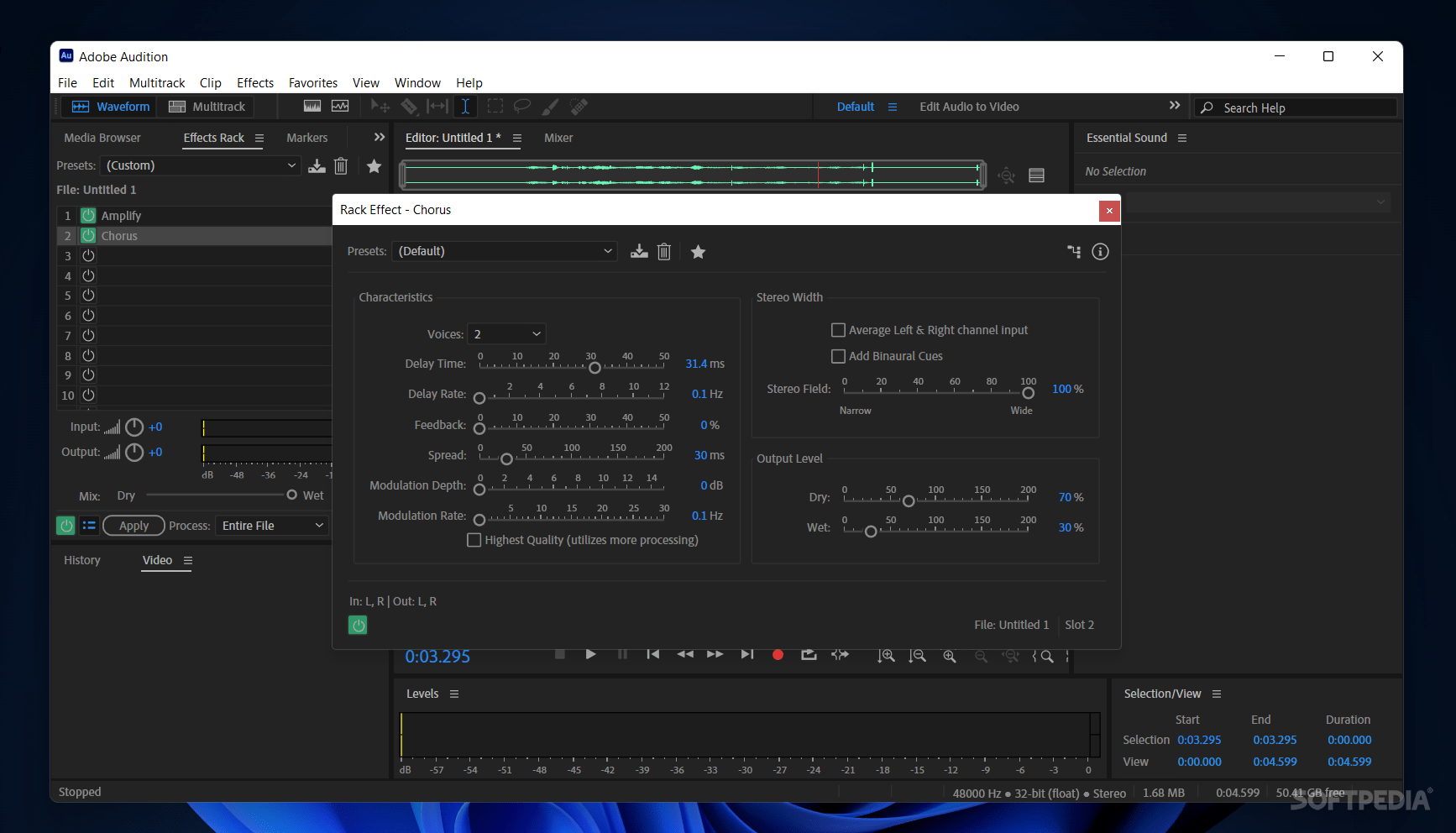The height and width of the screenshot is (833, 1456).
Task: Expand the workspace overflow chevron
Action: coord(1175,105)
